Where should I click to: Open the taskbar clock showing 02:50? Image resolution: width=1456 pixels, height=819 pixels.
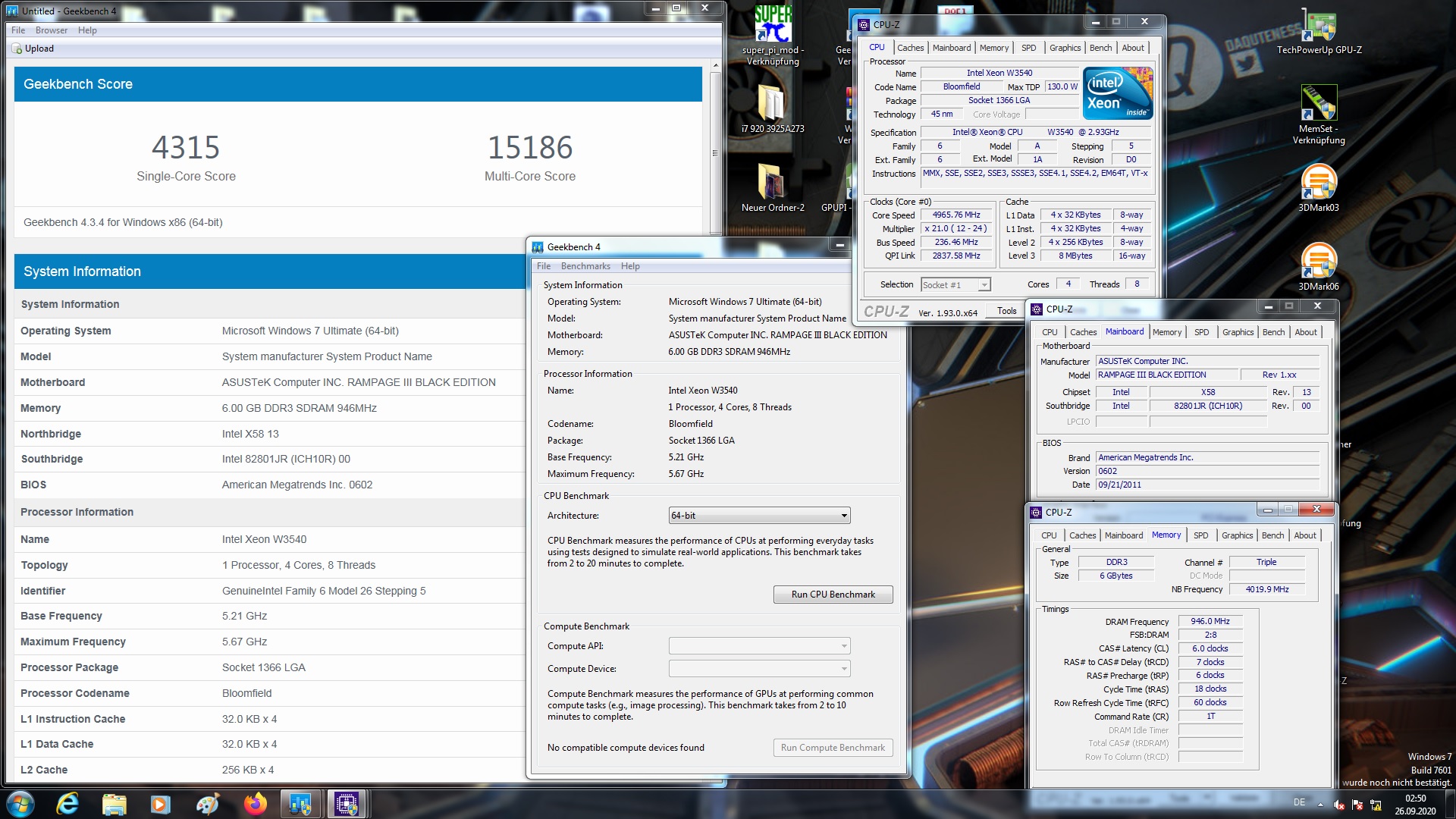tap(1415, 805)
